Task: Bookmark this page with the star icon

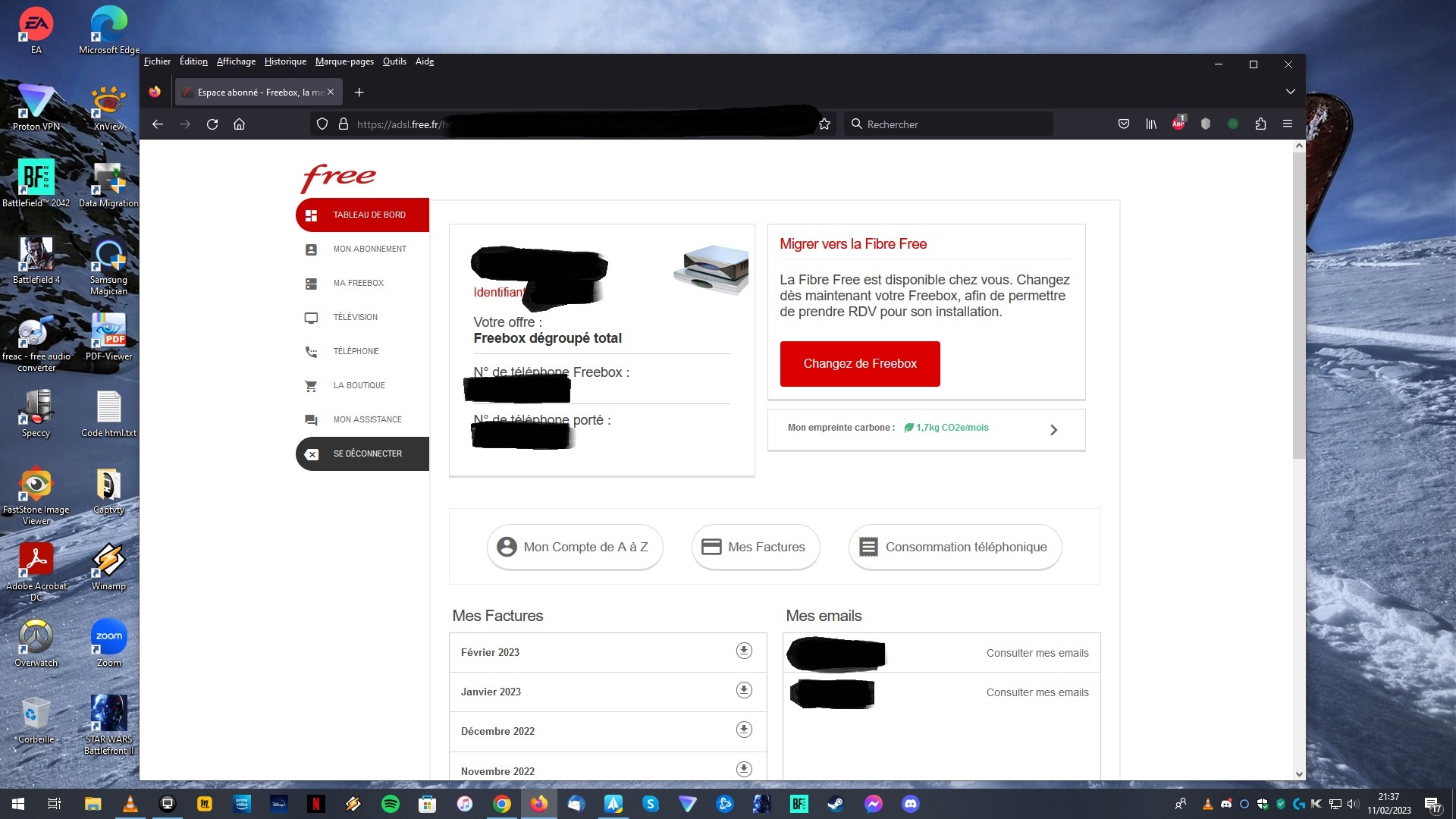Action: click(825, 124)
